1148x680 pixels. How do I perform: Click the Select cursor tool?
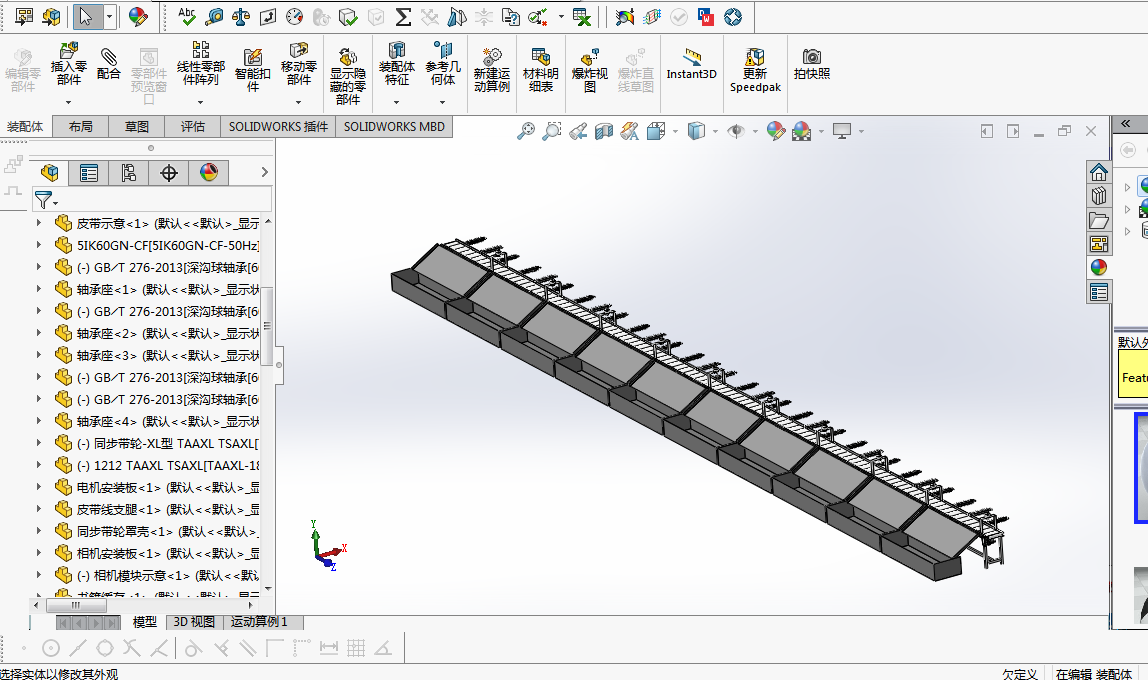[x=87, y=17]
